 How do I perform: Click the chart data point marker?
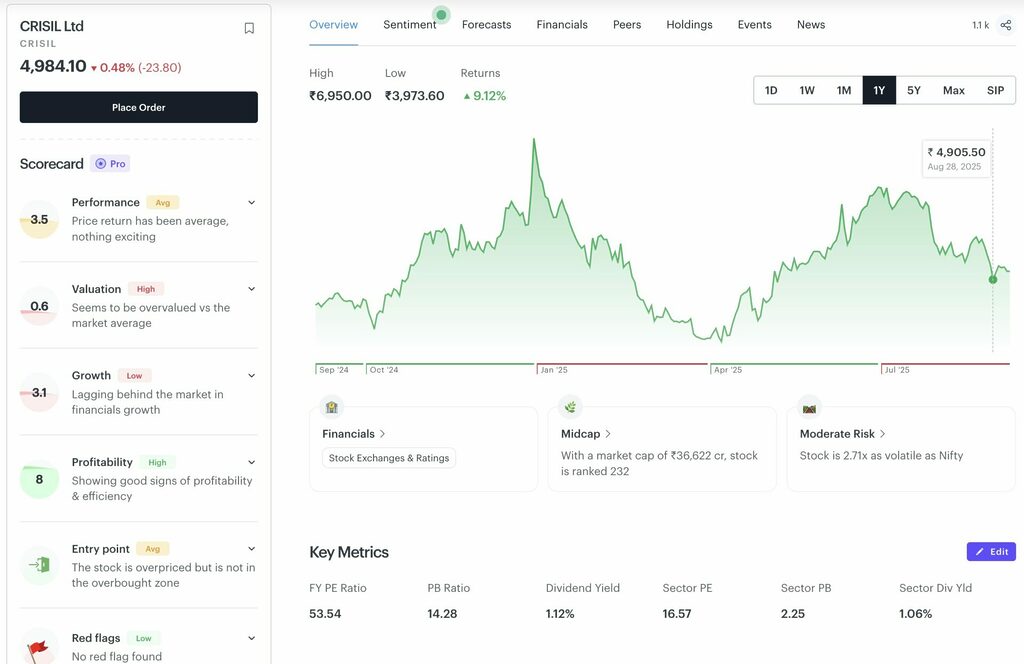pyautogui.click(x=993, y=279)
